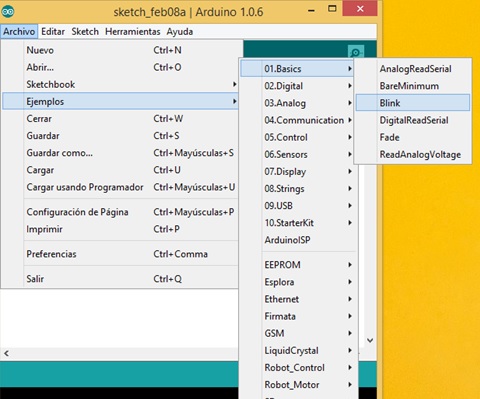Click the Arduino logo in title bar
This screenshot has width=480, height=399.
pyautogui.click(x=7, y=12)
